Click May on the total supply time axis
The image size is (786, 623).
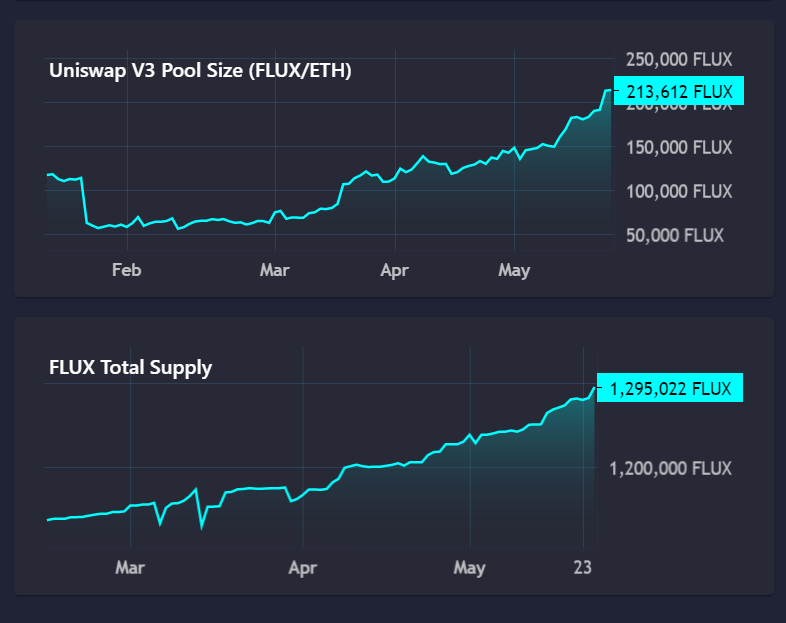coord(470,568)
